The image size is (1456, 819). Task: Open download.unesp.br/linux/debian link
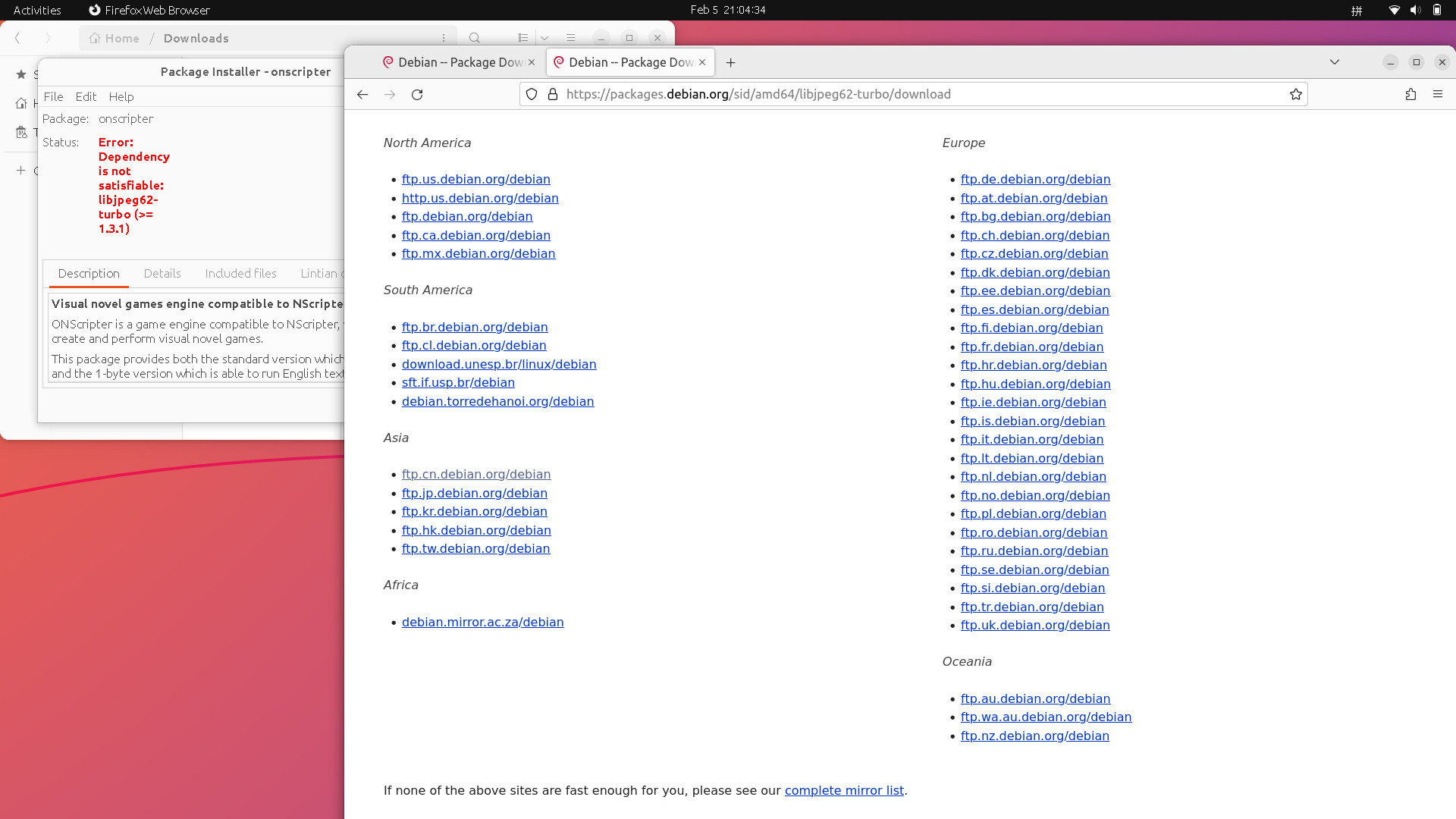(x=499, y=364)
